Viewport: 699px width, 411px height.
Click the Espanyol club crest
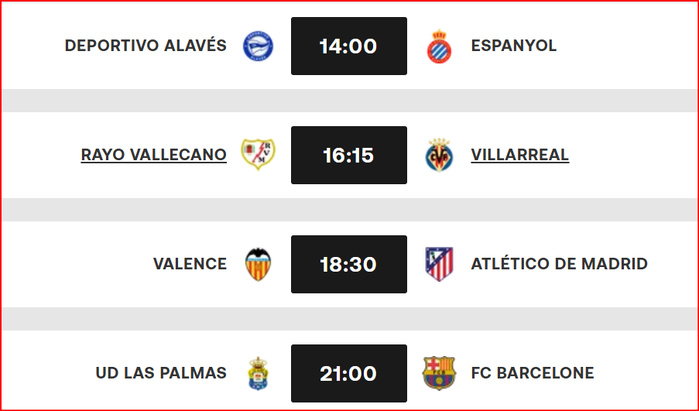(439, 46)
